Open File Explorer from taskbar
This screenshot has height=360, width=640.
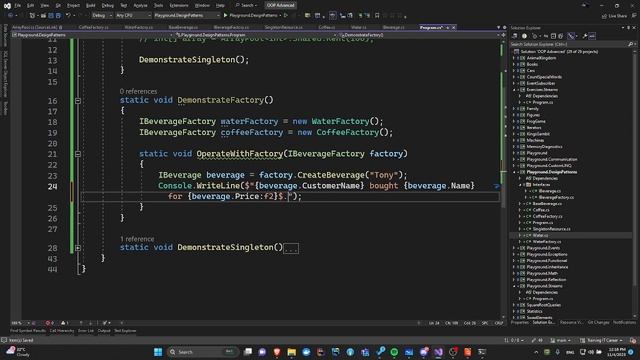click(x=291, y=352)
